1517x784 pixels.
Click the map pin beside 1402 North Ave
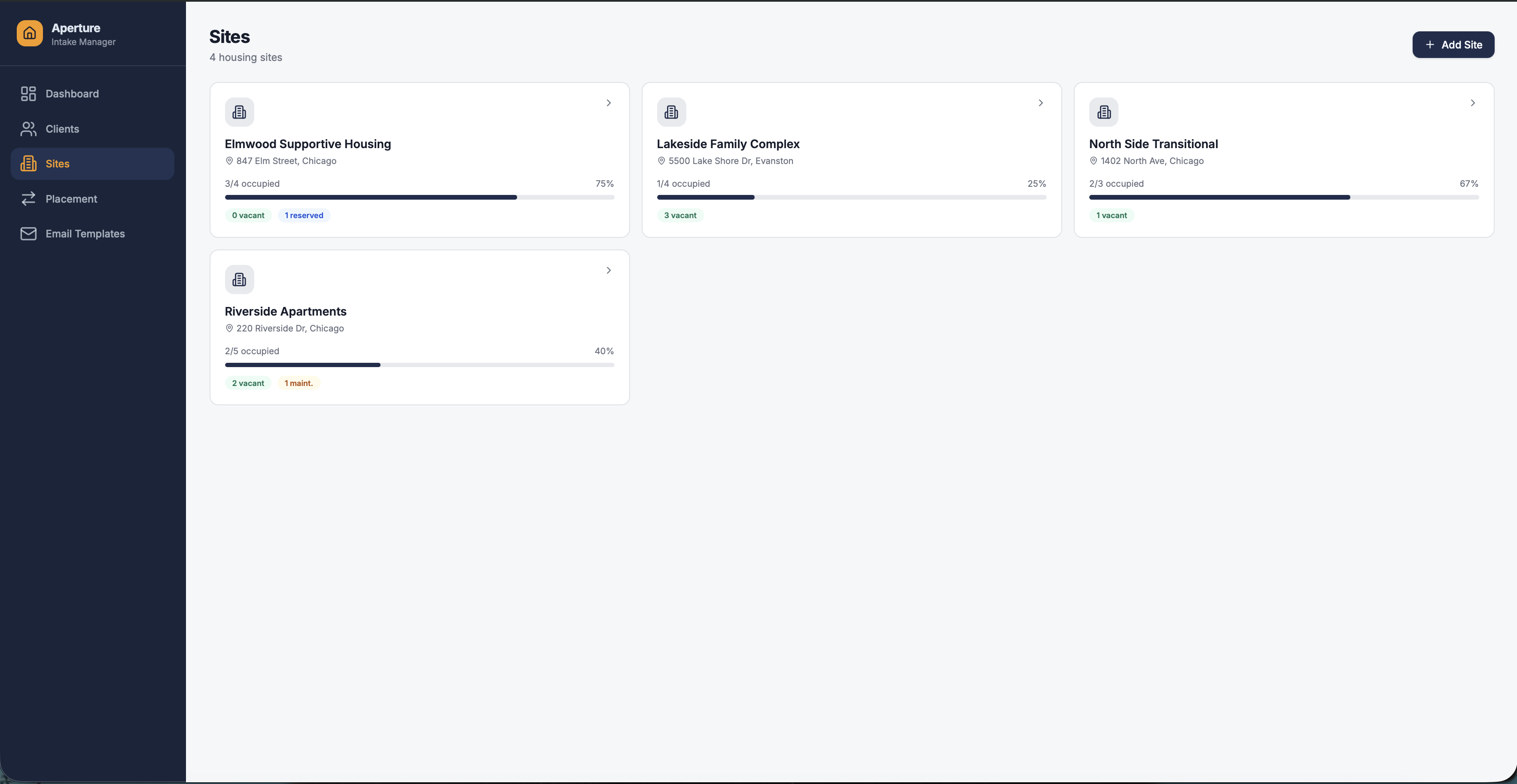click(1094, 161)
